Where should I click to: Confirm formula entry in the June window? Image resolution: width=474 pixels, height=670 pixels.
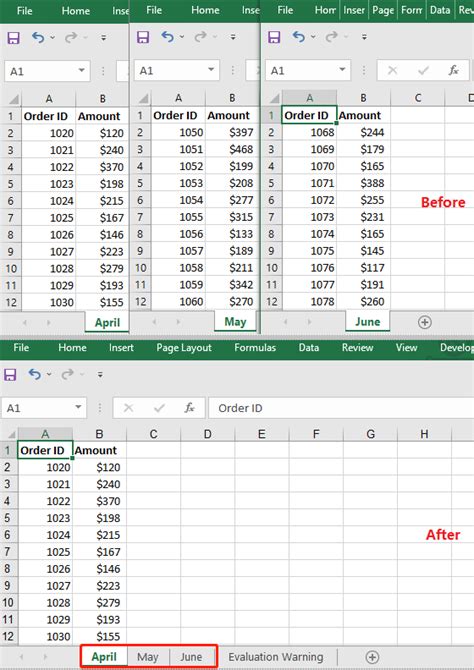tap(423, 71)
